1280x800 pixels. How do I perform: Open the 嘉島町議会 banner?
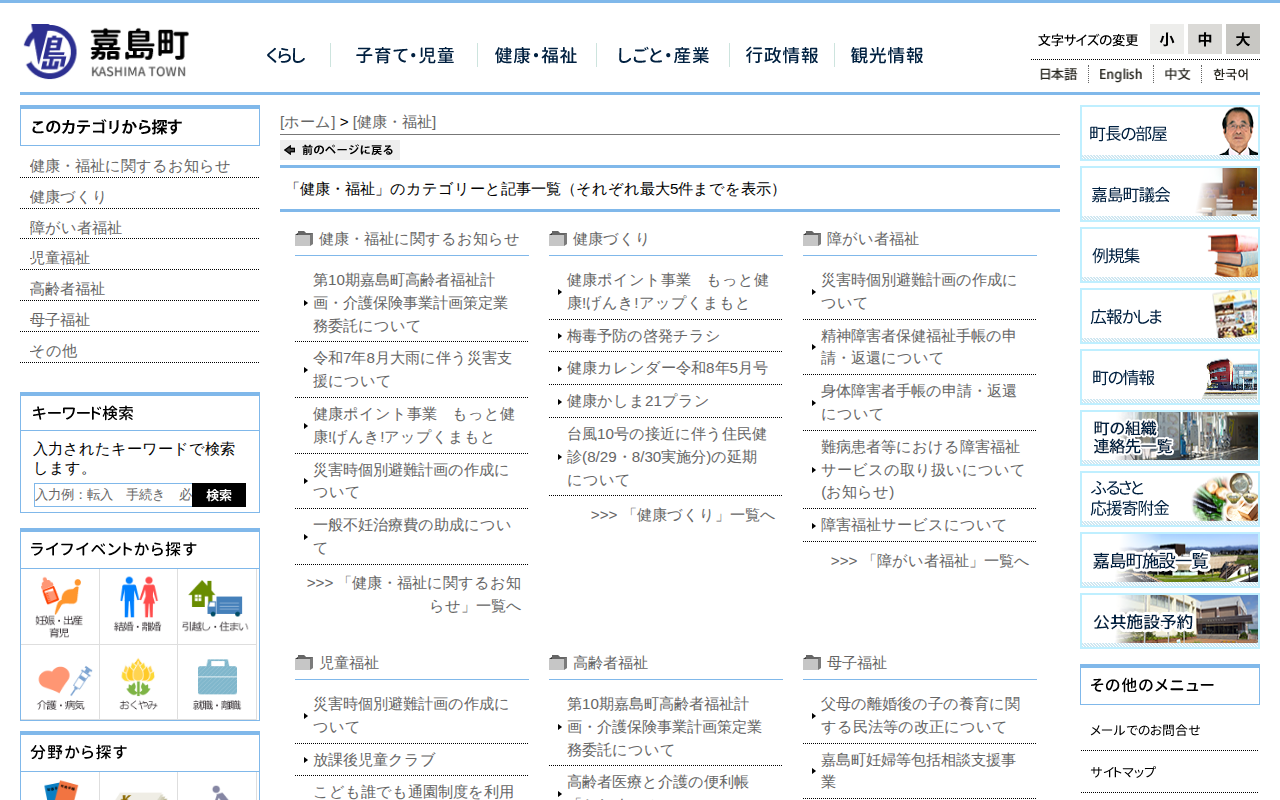(x=1170, y=194)
